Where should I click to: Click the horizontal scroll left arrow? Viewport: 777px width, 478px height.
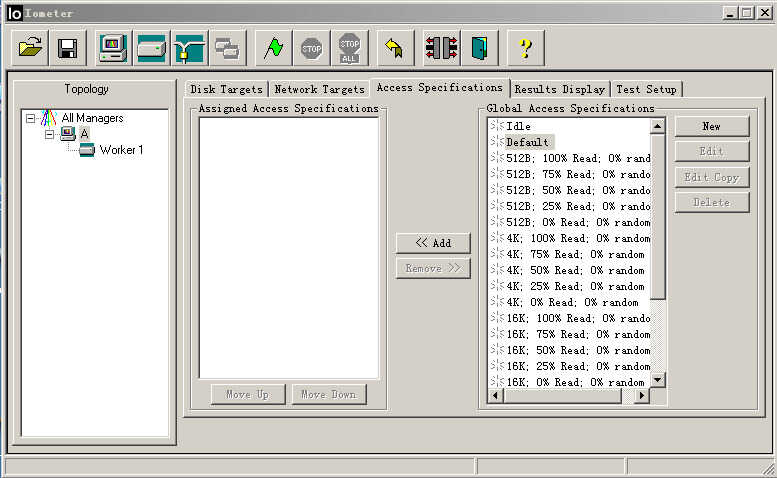tap(496, 395)
